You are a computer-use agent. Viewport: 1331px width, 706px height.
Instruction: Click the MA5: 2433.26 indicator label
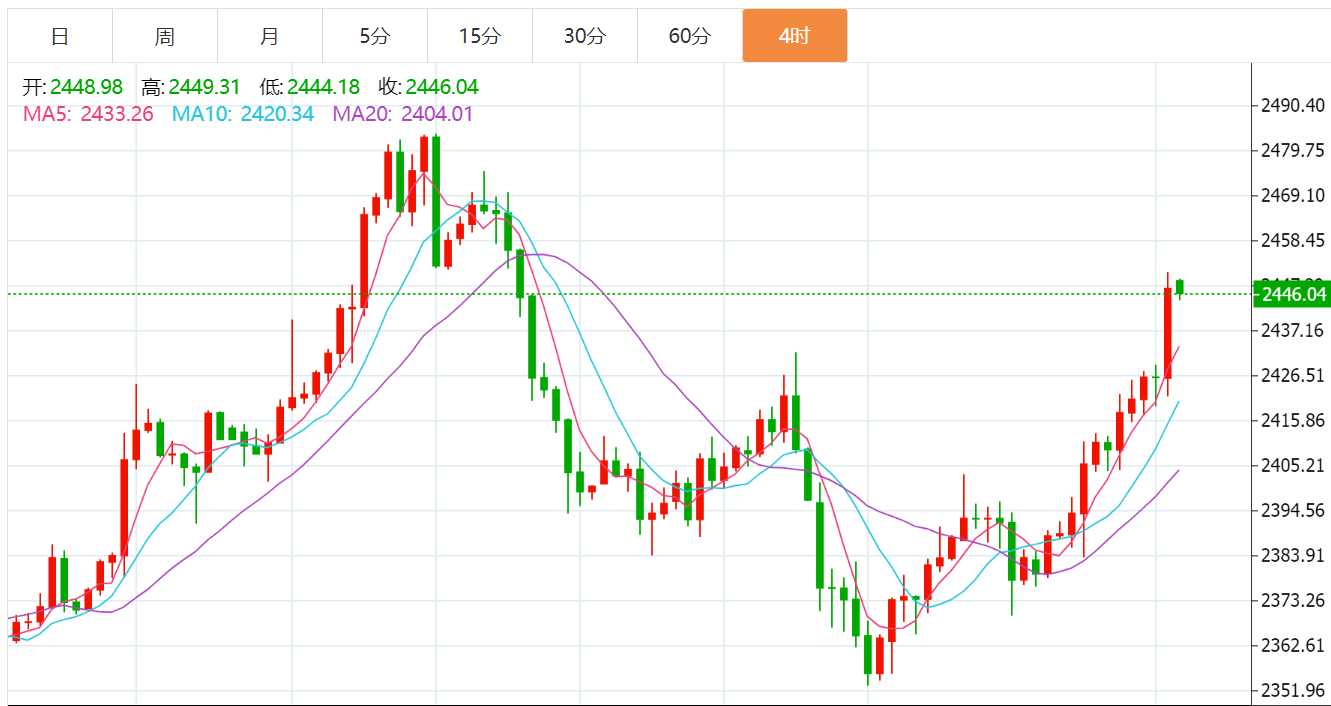[x=88, y=114]
